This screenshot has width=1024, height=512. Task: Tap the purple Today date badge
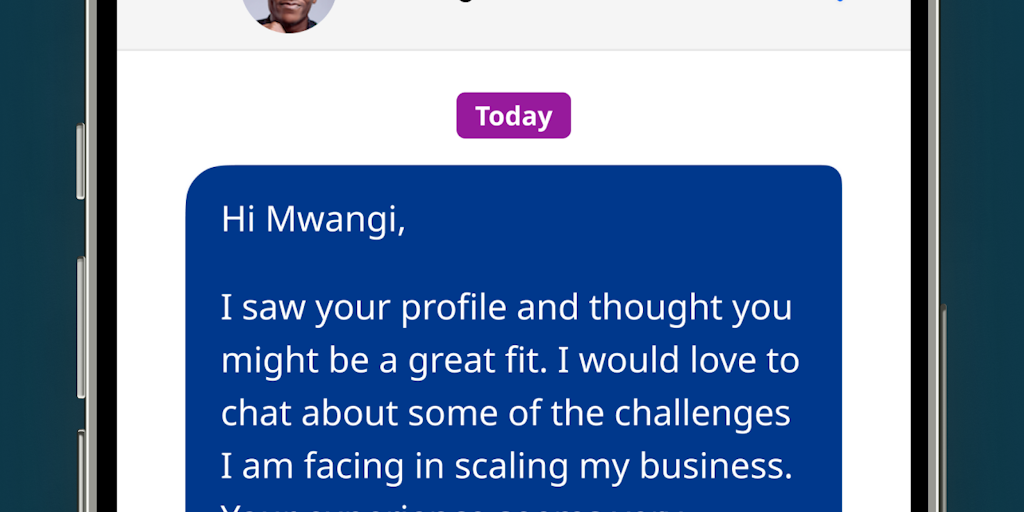(x=513, y=116)
